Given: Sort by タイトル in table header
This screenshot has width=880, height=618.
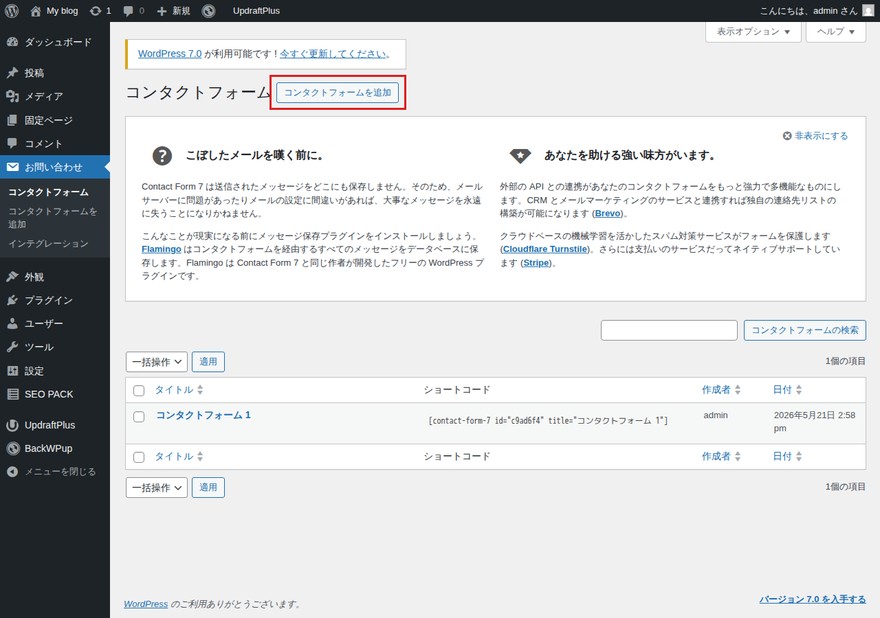Looking at the screenshot, I should 179,390.
